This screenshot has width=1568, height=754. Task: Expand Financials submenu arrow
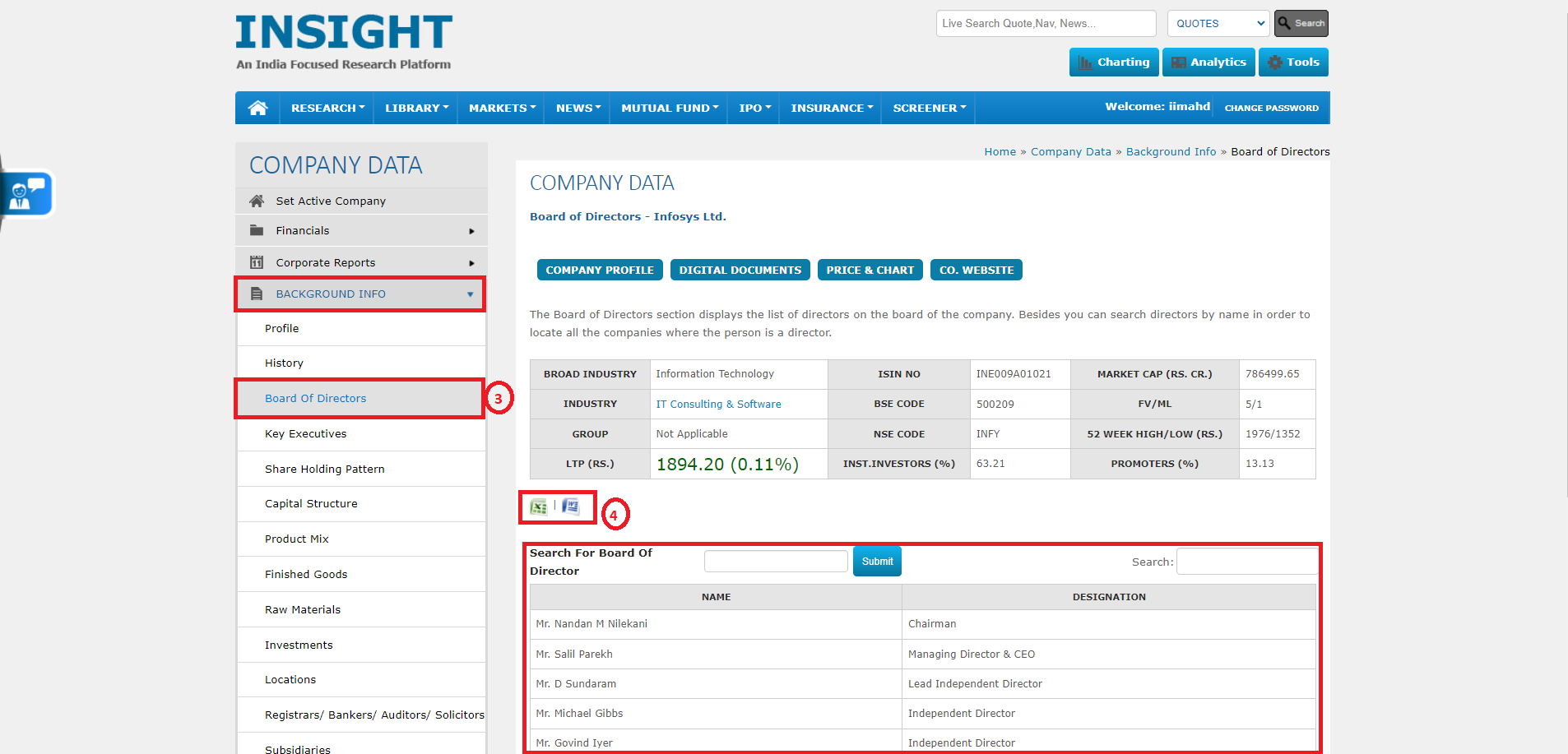pyautogui.click(x=471, y=231)
